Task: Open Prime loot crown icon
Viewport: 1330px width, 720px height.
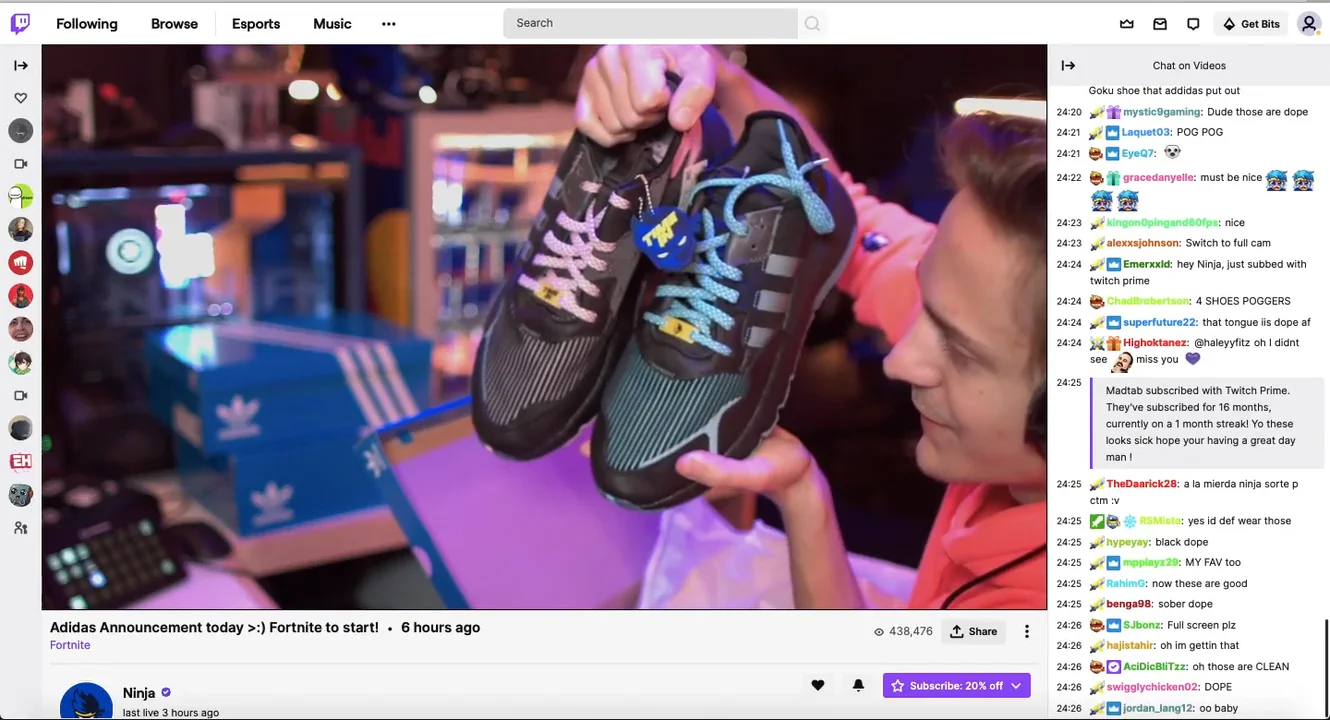Action: pos(1127,24)
